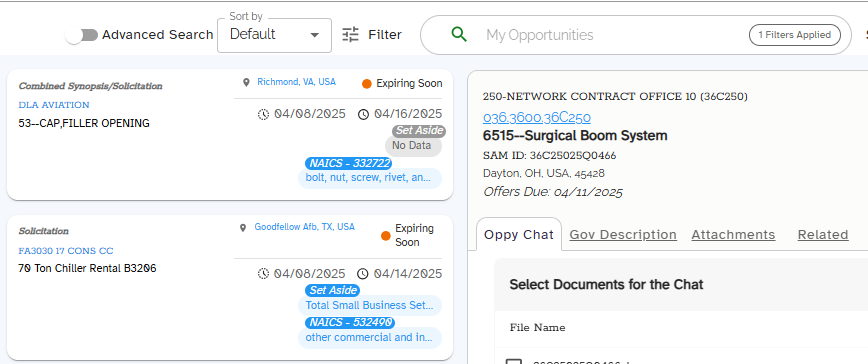
Task: Switch to the Oppy Chat tab
Action: 519,235
